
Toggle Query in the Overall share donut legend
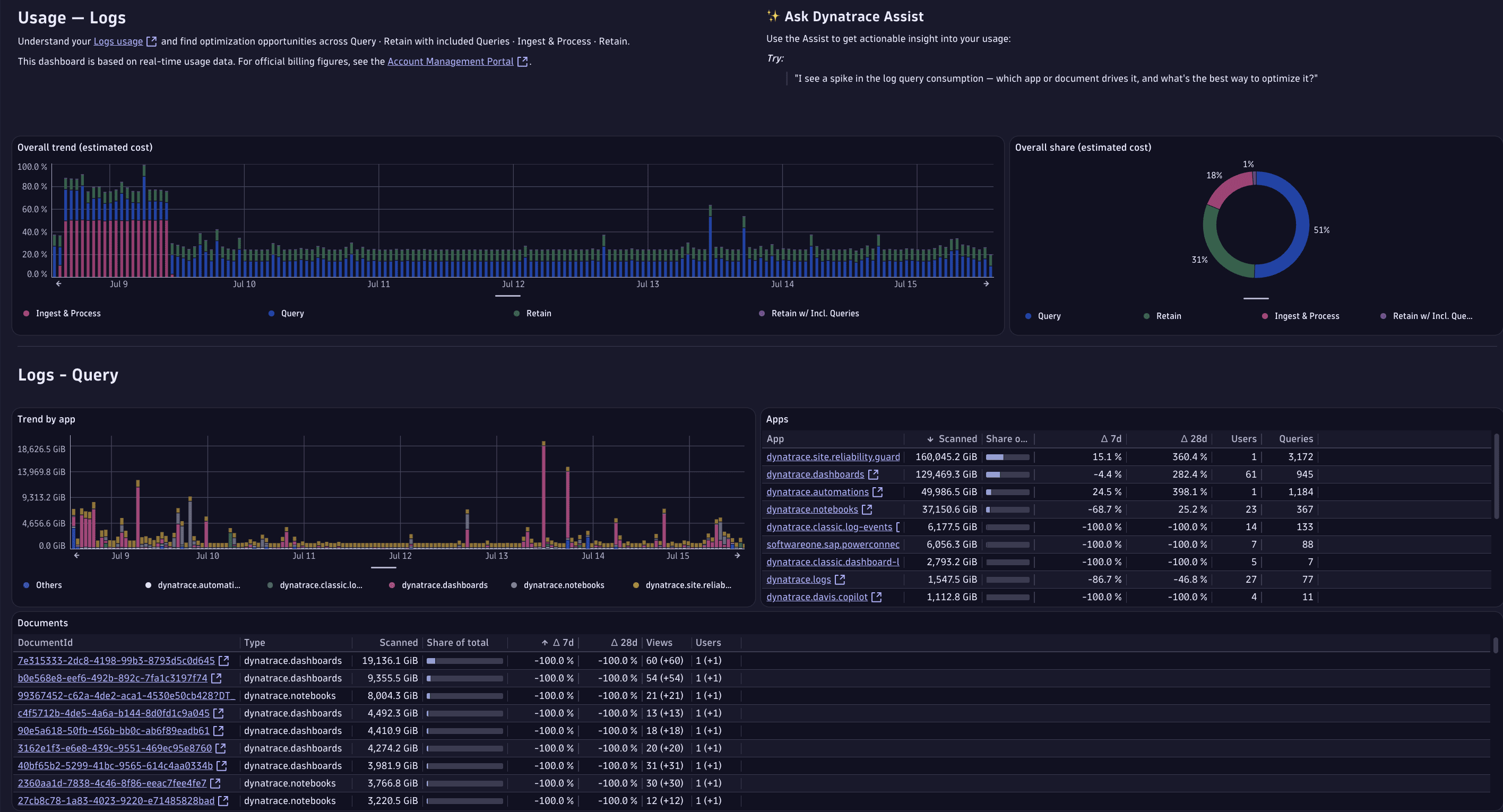tap(1043, 316)
